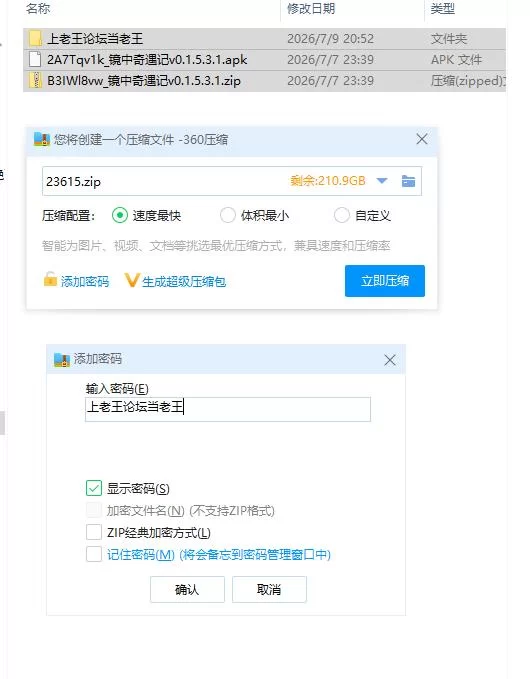Click the disabled 加密文件名(N) checkbox

pyautogui.click(x=94, y=510)
